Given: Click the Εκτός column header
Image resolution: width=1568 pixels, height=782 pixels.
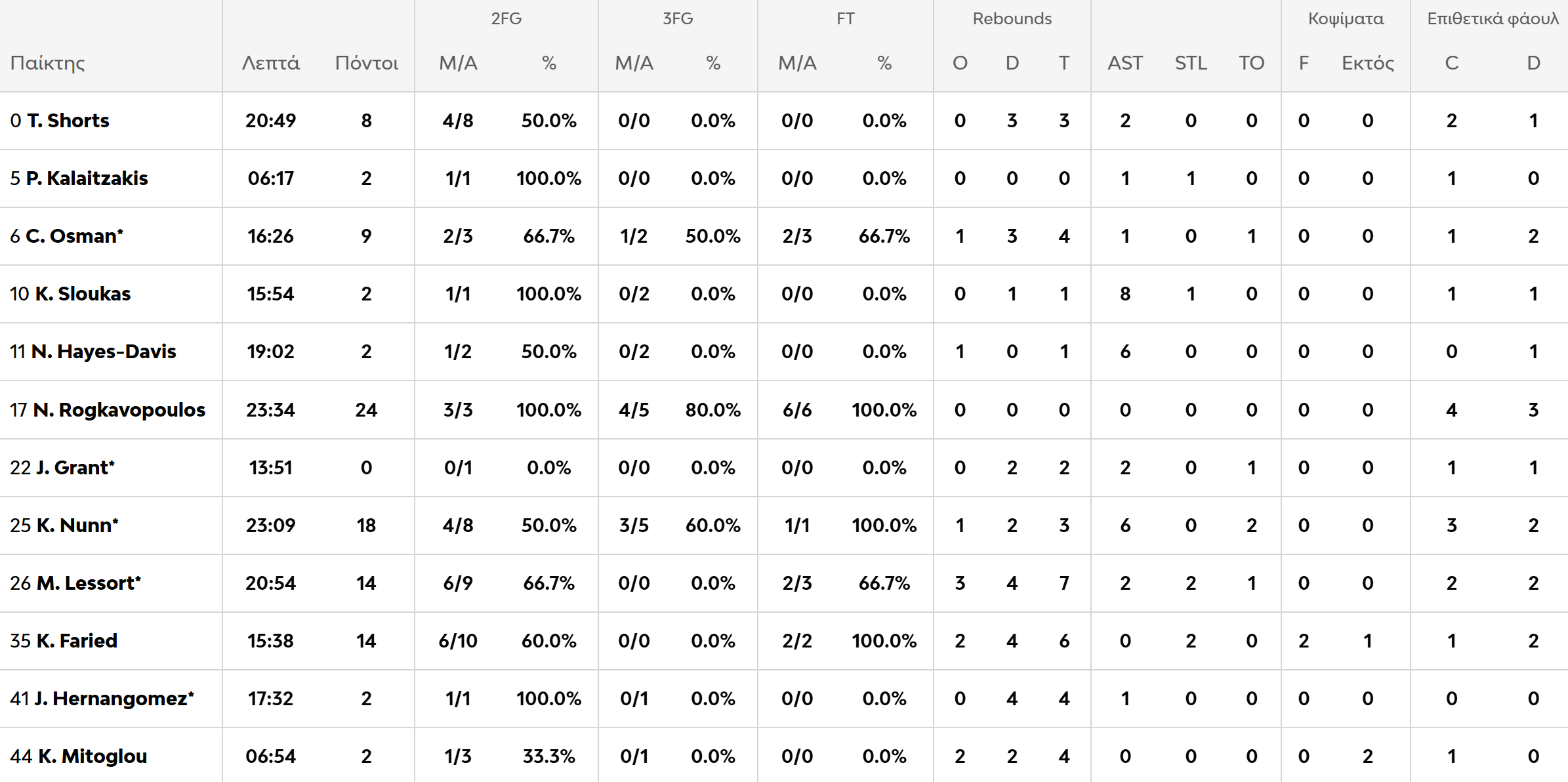Looking at the screenshot, I should point(1367,63).
